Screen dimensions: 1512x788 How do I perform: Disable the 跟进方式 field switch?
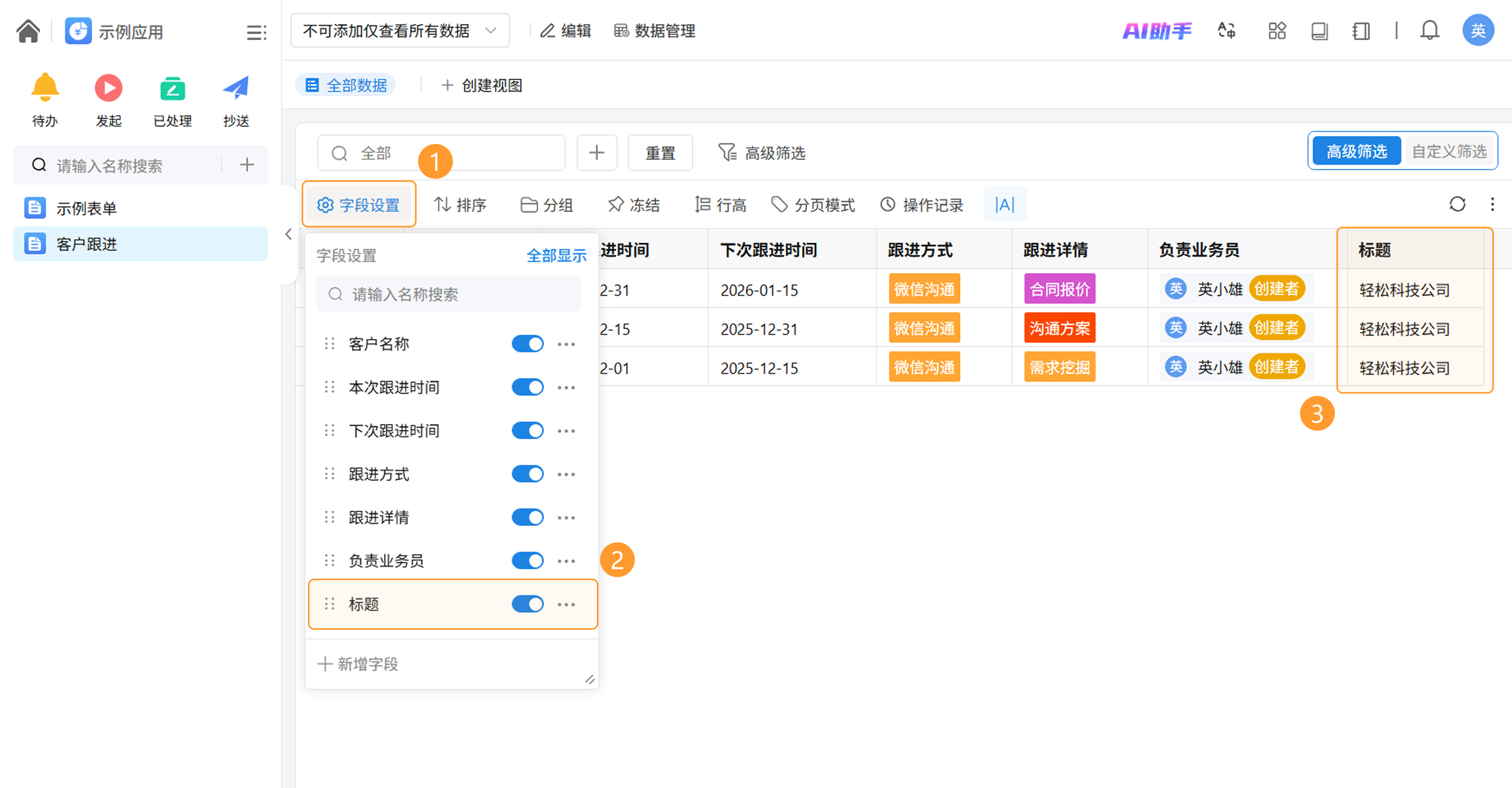(x=527, y=474)
